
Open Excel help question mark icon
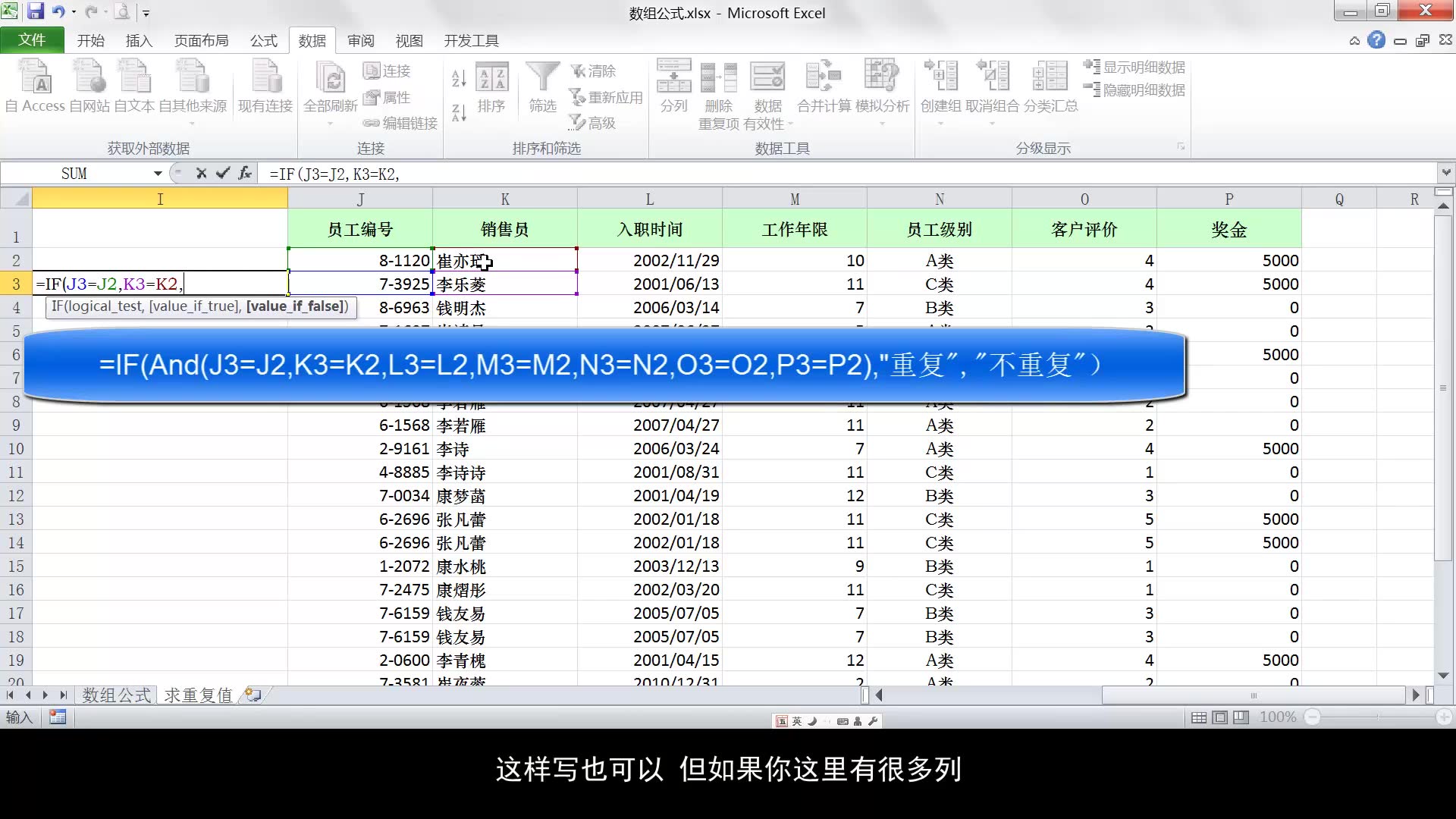pos(1376,40)
